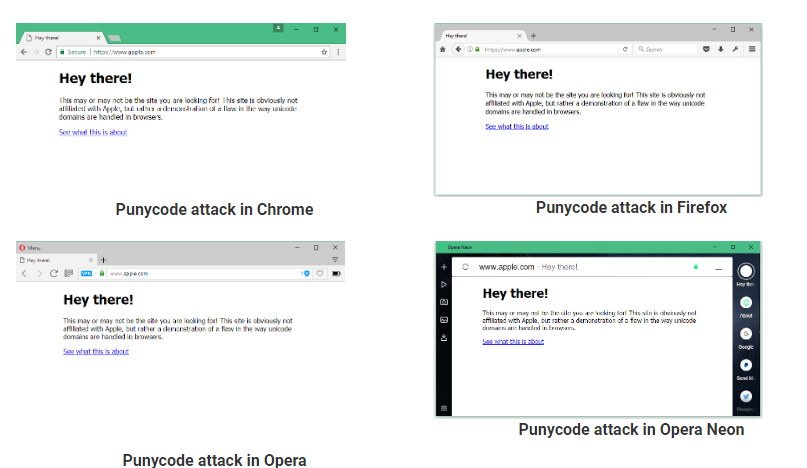807x468 pixels.
Task: Click the Firefox address bar URL
Action: pyautogui.click(x=513, y=50)
